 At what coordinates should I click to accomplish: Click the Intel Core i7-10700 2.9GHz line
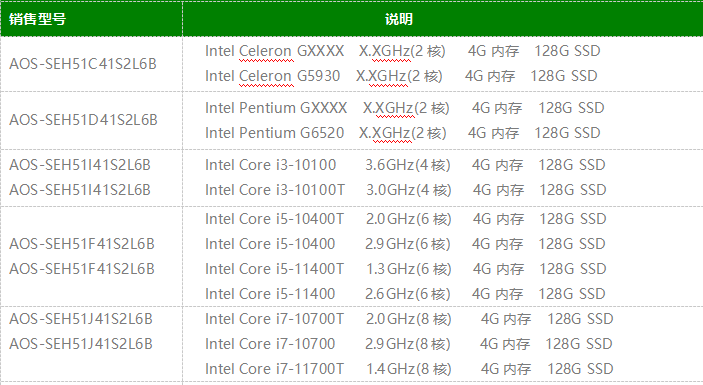409,344
